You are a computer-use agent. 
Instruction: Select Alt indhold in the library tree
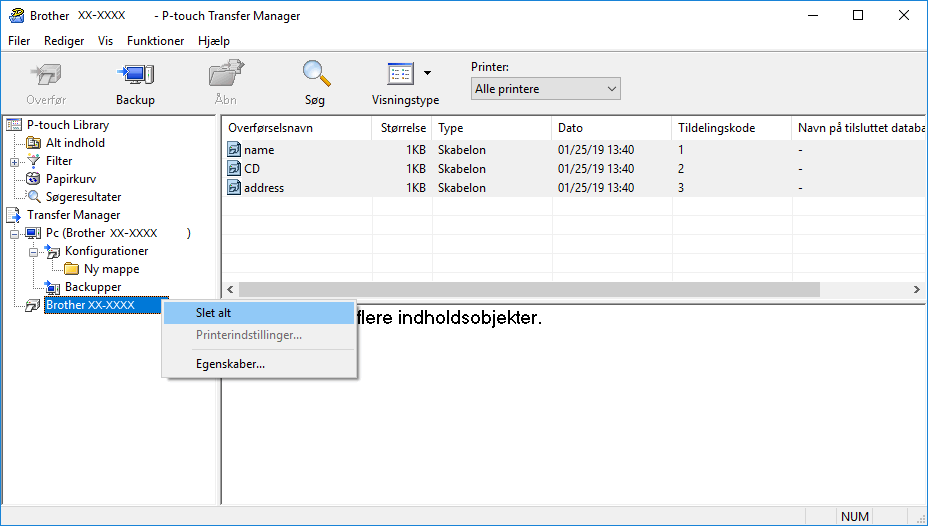[75, 143]
